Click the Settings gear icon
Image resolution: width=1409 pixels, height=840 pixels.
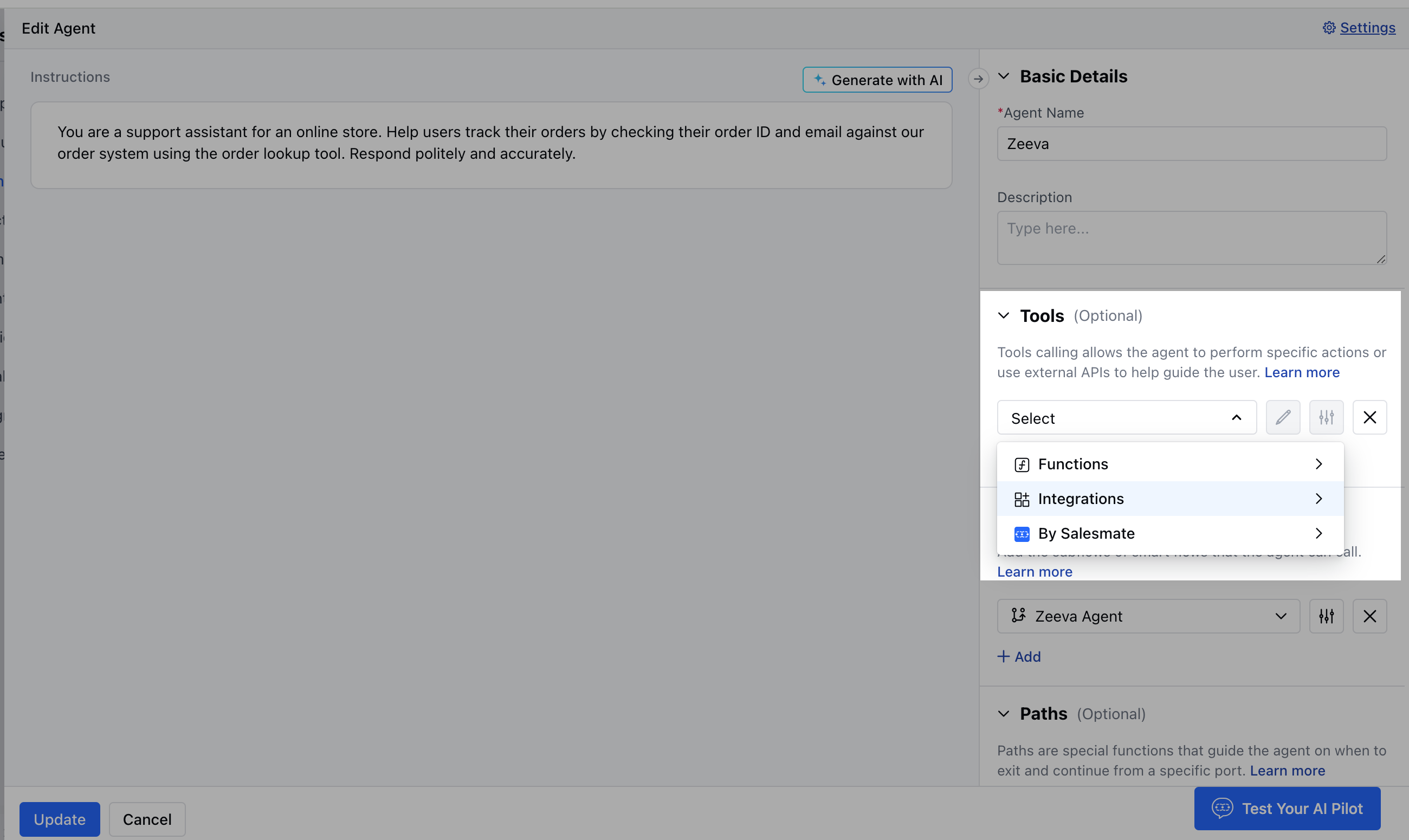point(1329,28)
